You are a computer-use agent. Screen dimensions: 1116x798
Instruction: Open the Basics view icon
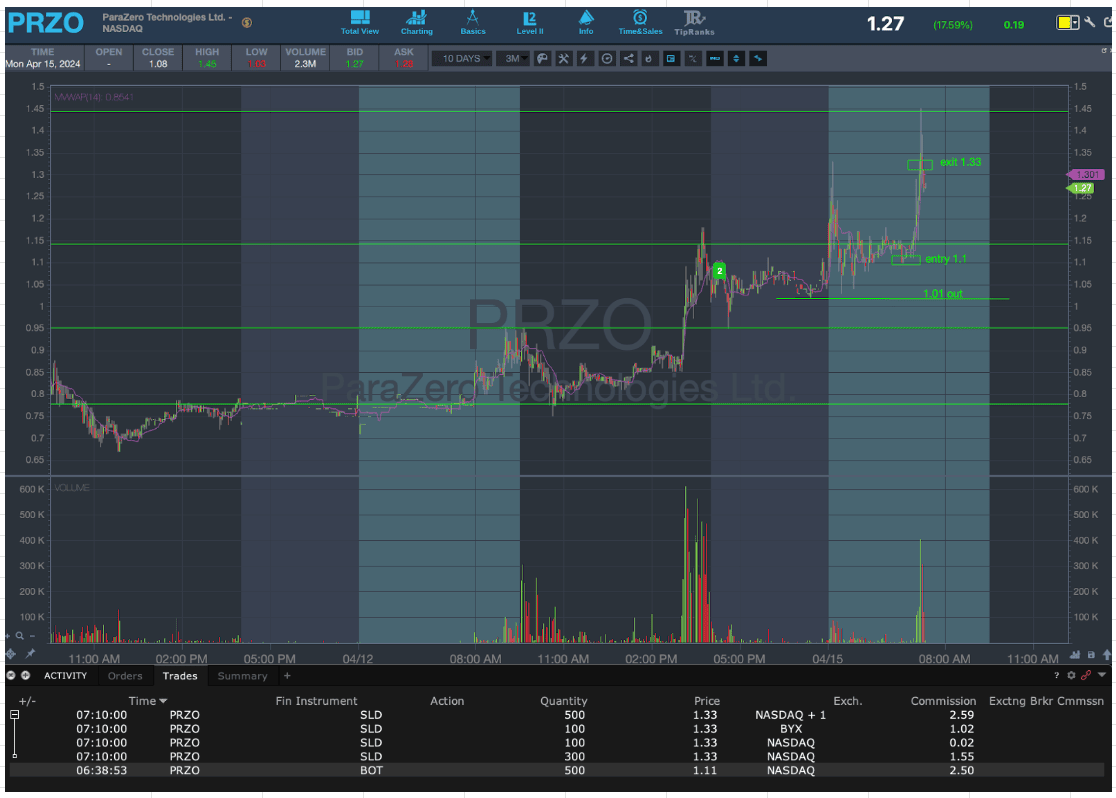(x=473, y=22)
